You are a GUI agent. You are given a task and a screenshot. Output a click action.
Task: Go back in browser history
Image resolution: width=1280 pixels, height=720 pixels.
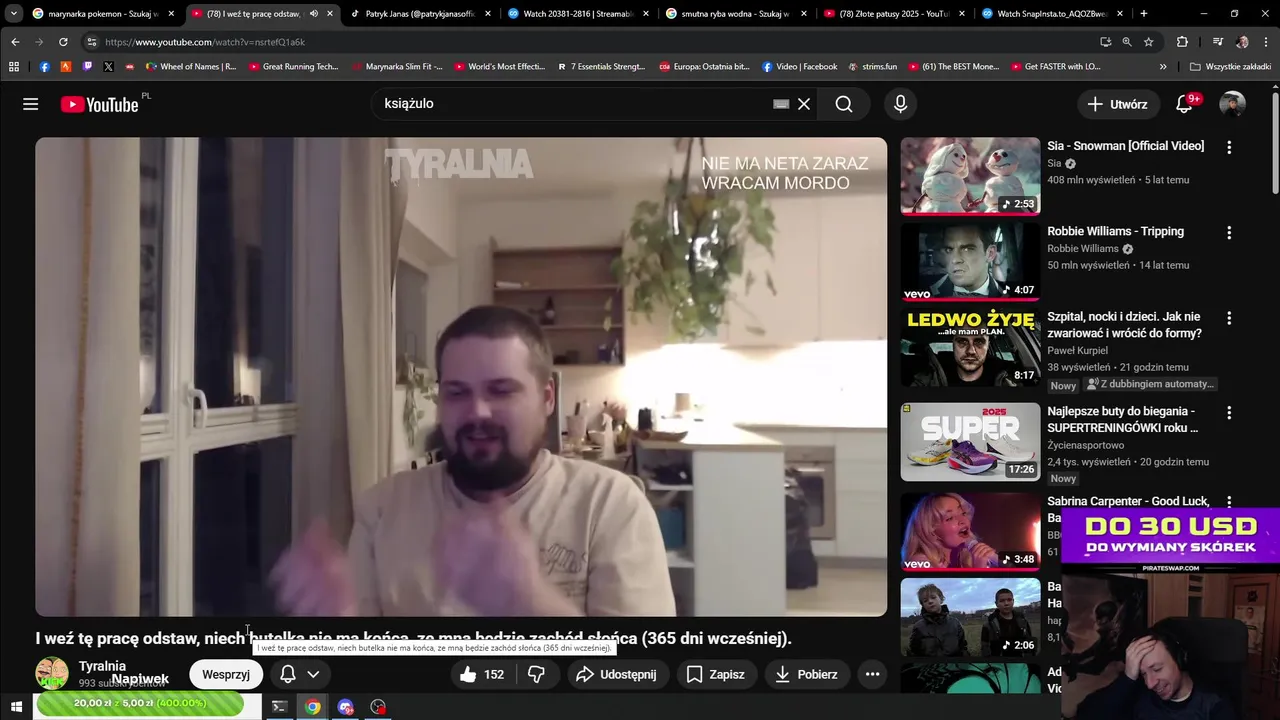coord(15,42)
